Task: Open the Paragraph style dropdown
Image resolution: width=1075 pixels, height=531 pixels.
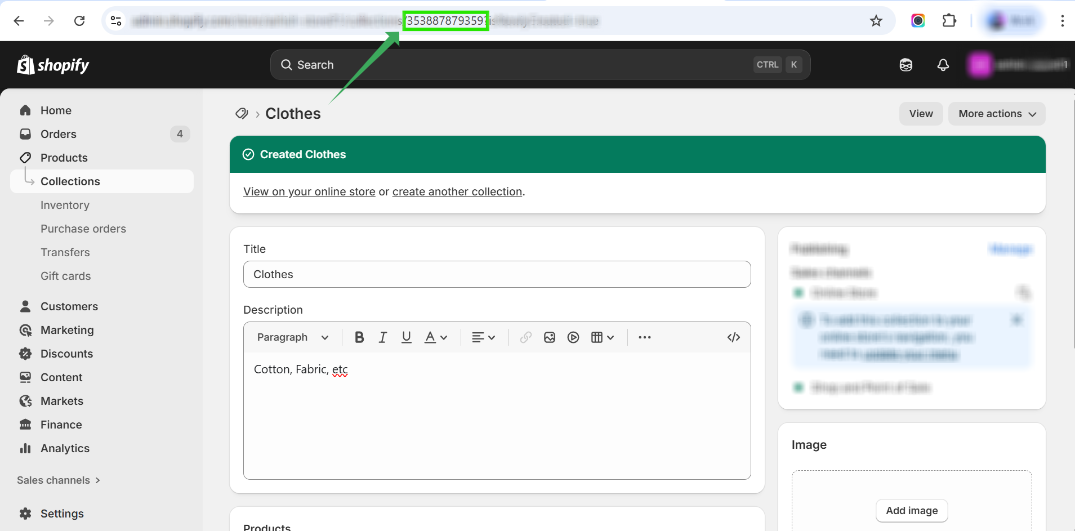Action: [293, 337]
